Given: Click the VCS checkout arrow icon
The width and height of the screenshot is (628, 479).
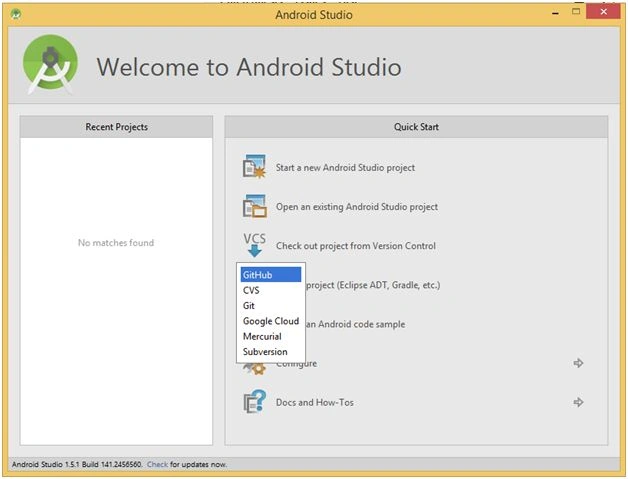Looking at the screenshot, I should 254,245.
